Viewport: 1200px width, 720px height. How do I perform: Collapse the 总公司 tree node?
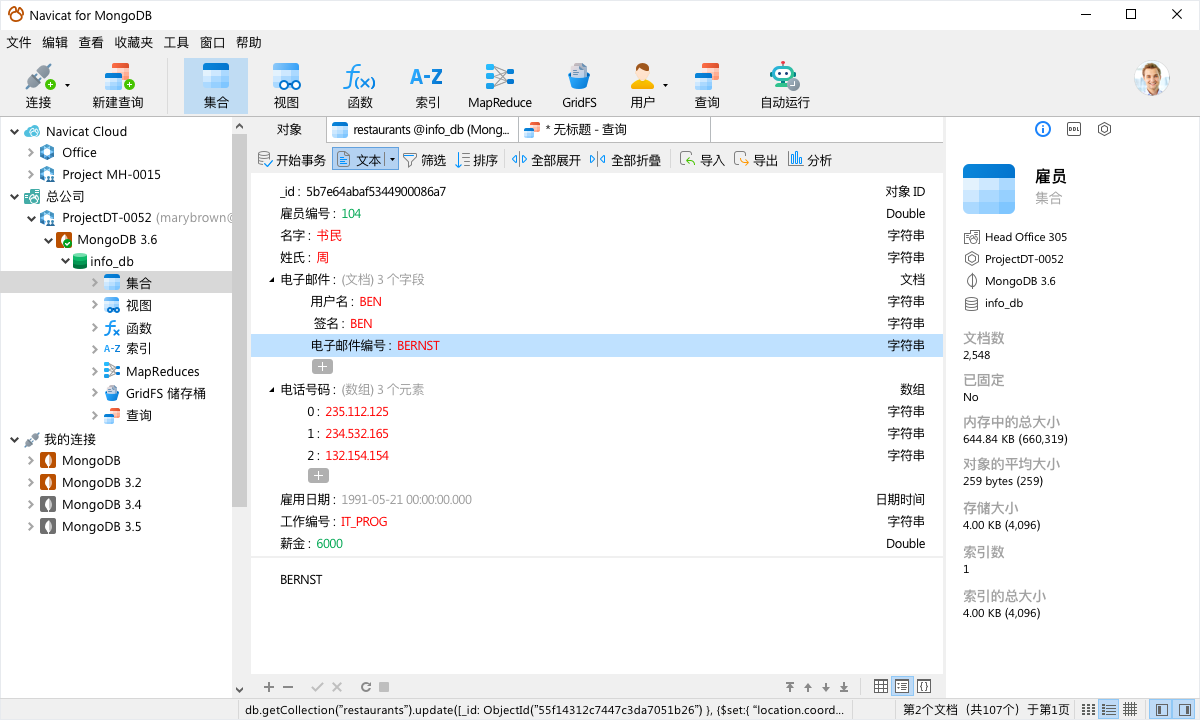tap(13, 197)
